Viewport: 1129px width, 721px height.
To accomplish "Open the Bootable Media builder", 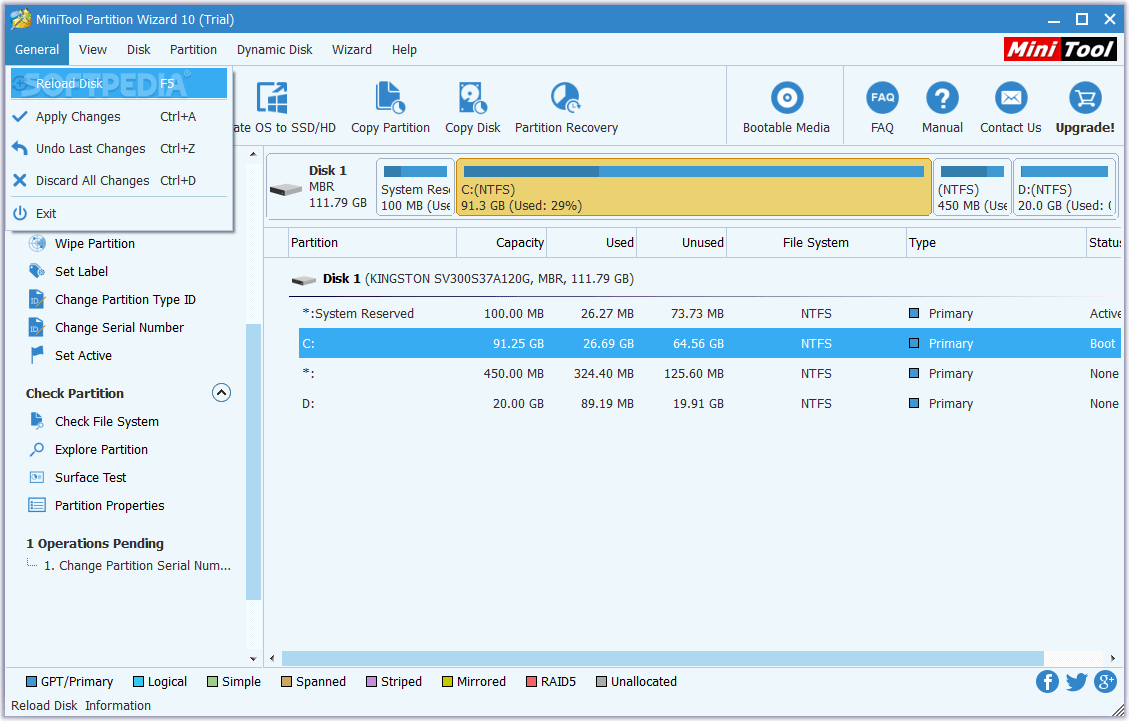I will [x=786, y=97].
